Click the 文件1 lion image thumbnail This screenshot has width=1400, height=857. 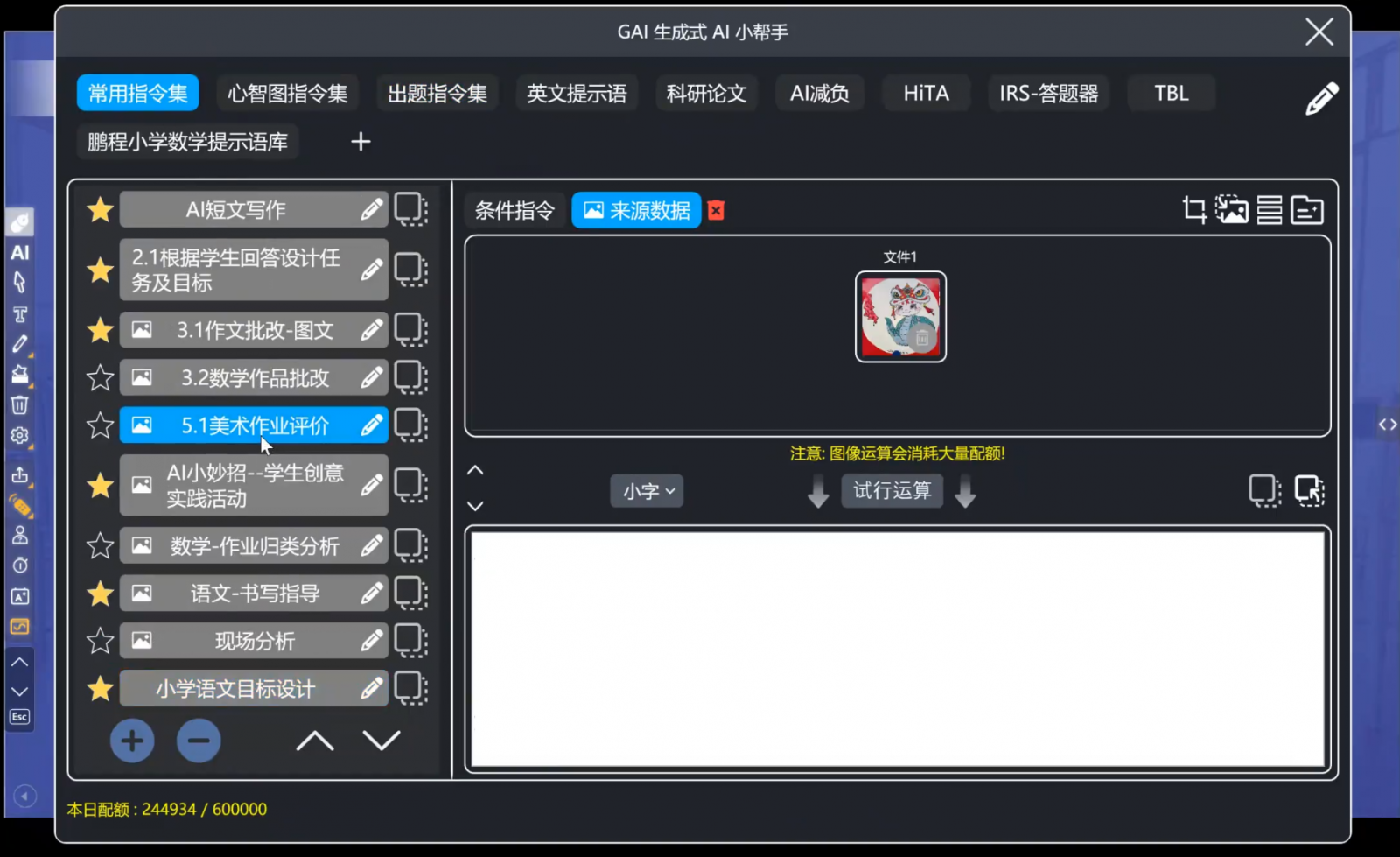tap(900, 317)
